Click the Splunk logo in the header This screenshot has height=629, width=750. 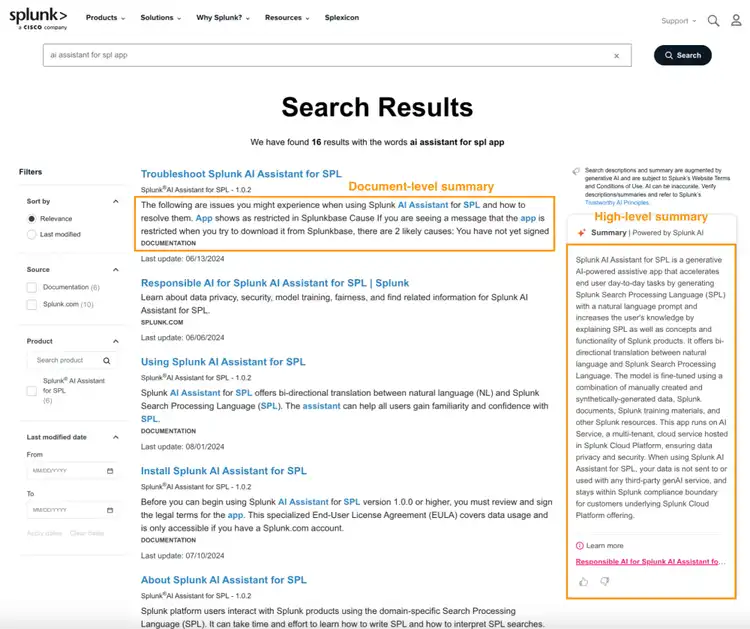coord(40,17)
